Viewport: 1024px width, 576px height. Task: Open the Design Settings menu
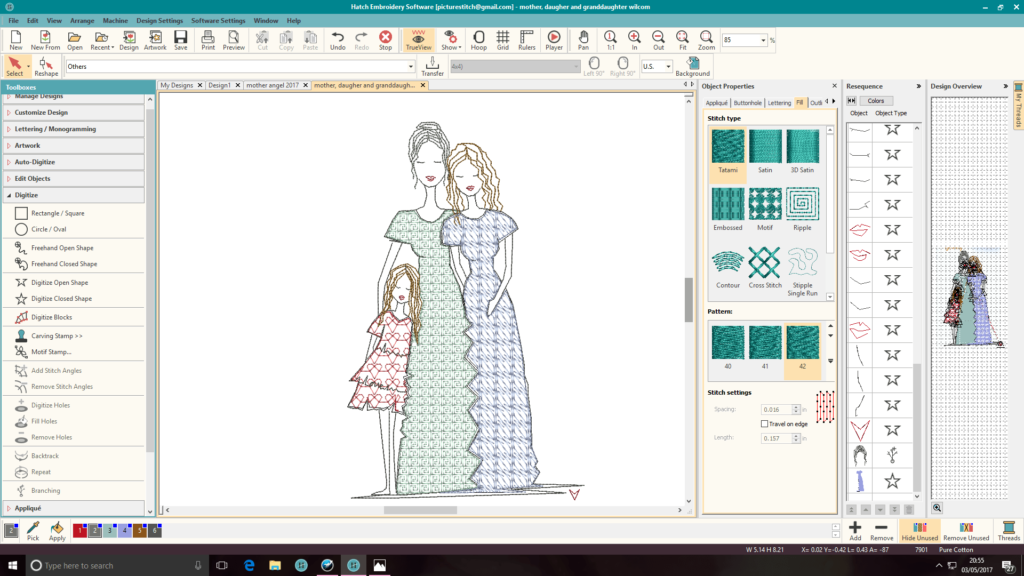159,20
